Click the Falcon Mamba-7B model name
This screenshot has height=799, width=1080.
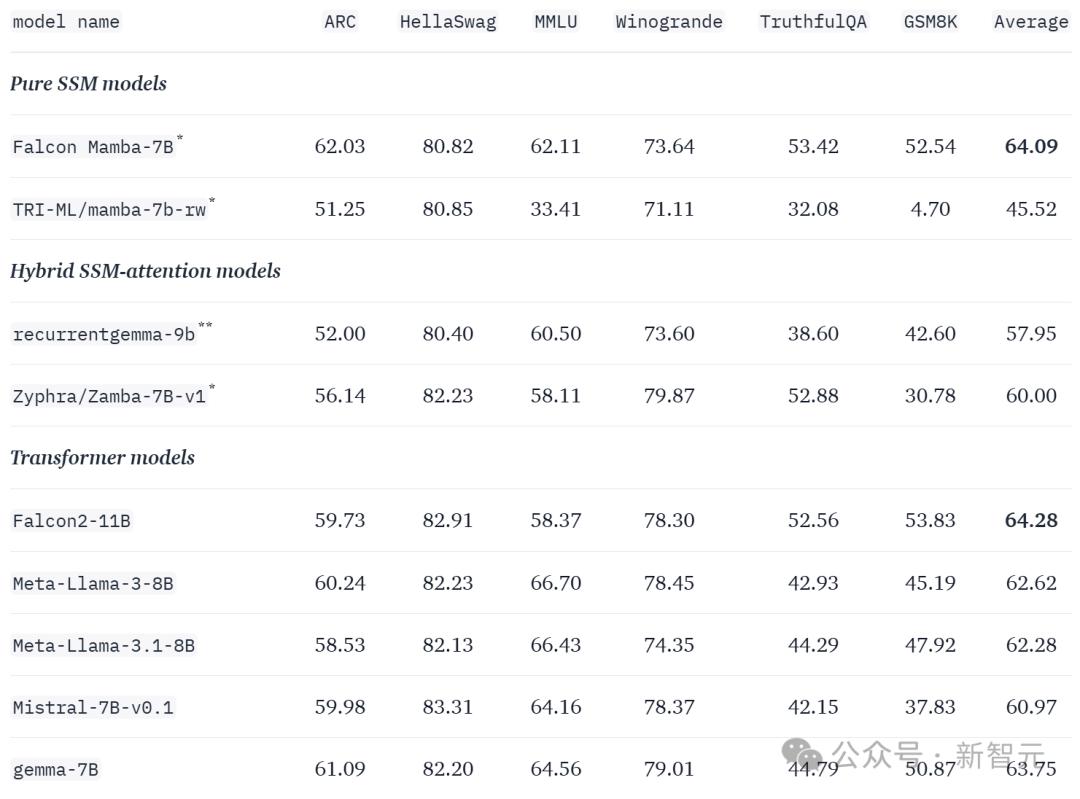tap(93, 147)
